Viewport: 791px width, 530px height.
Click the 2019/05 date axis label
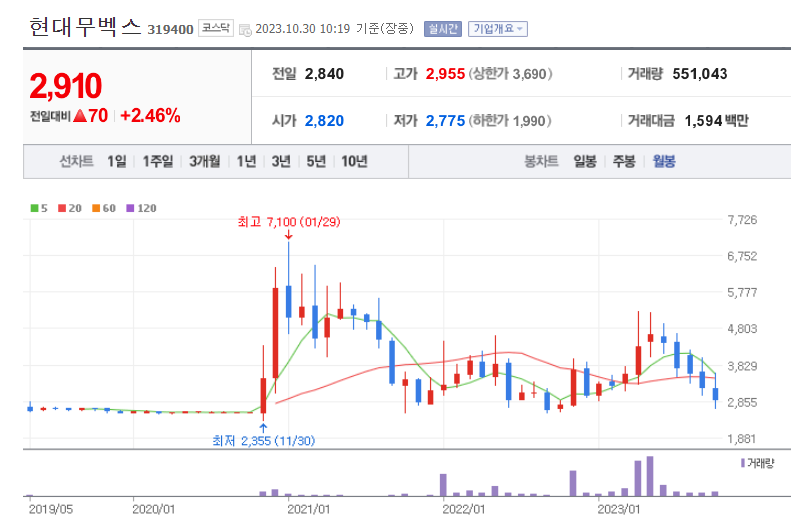[50, 509]
